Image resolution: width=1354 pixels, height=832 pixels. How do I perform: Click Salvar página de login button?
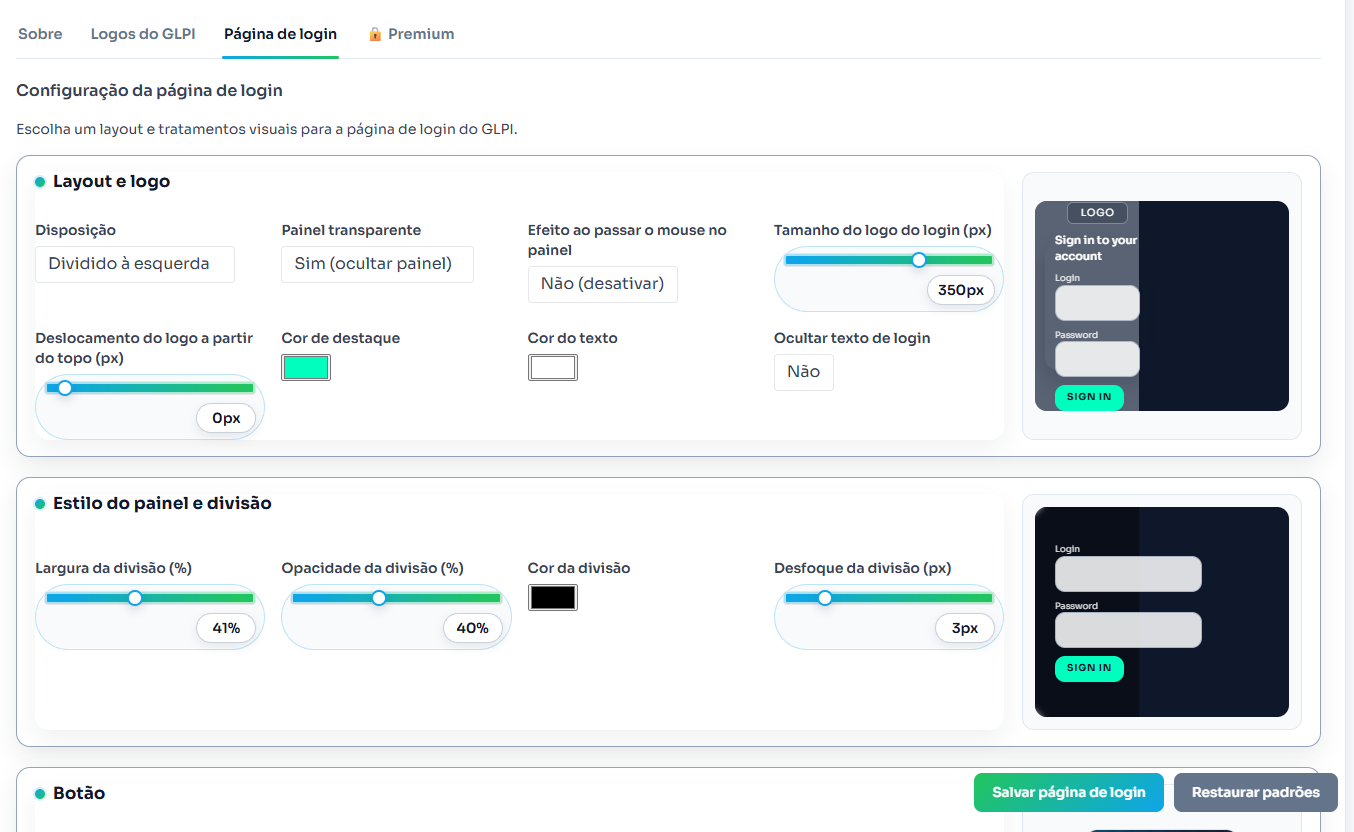tap(1068, 792)
